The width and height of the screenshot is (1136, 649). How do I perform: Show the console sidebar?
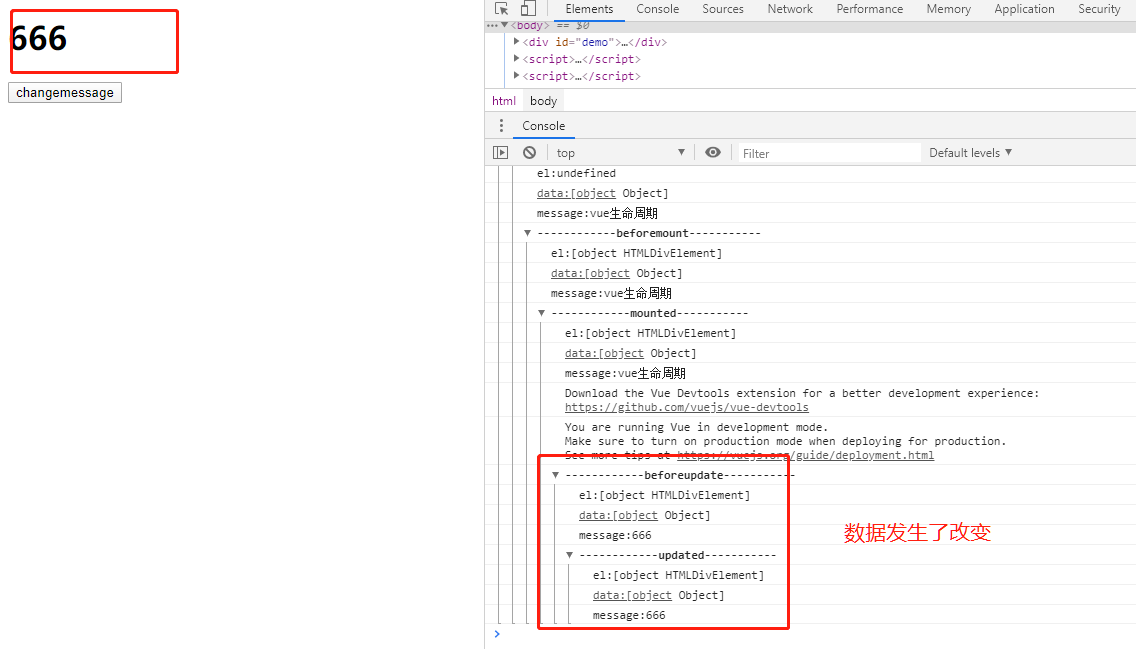pyautogui.click(x=501, y=153)
